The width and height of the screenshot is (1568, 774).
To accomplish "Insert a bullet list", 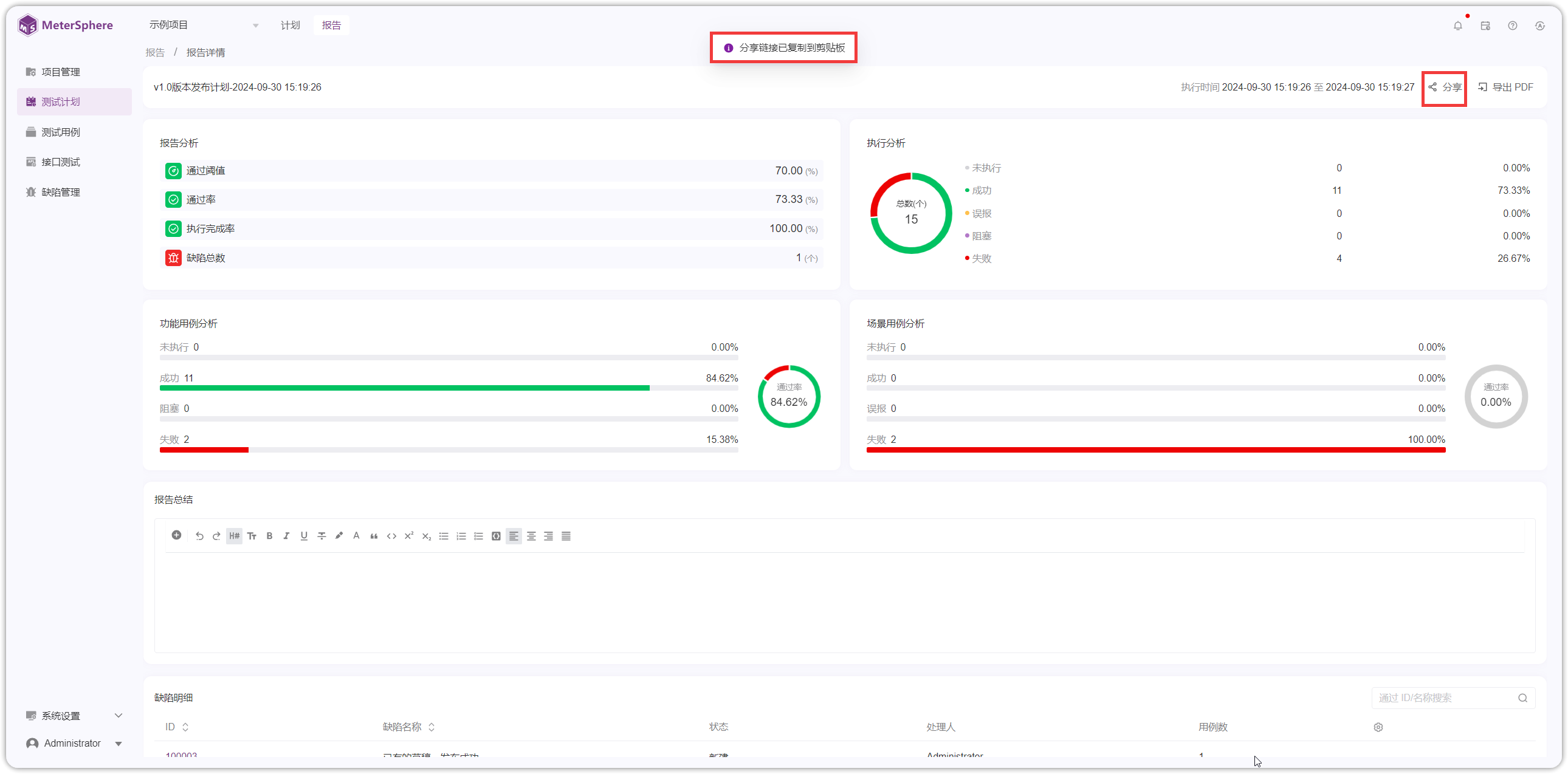I will 444,536.
